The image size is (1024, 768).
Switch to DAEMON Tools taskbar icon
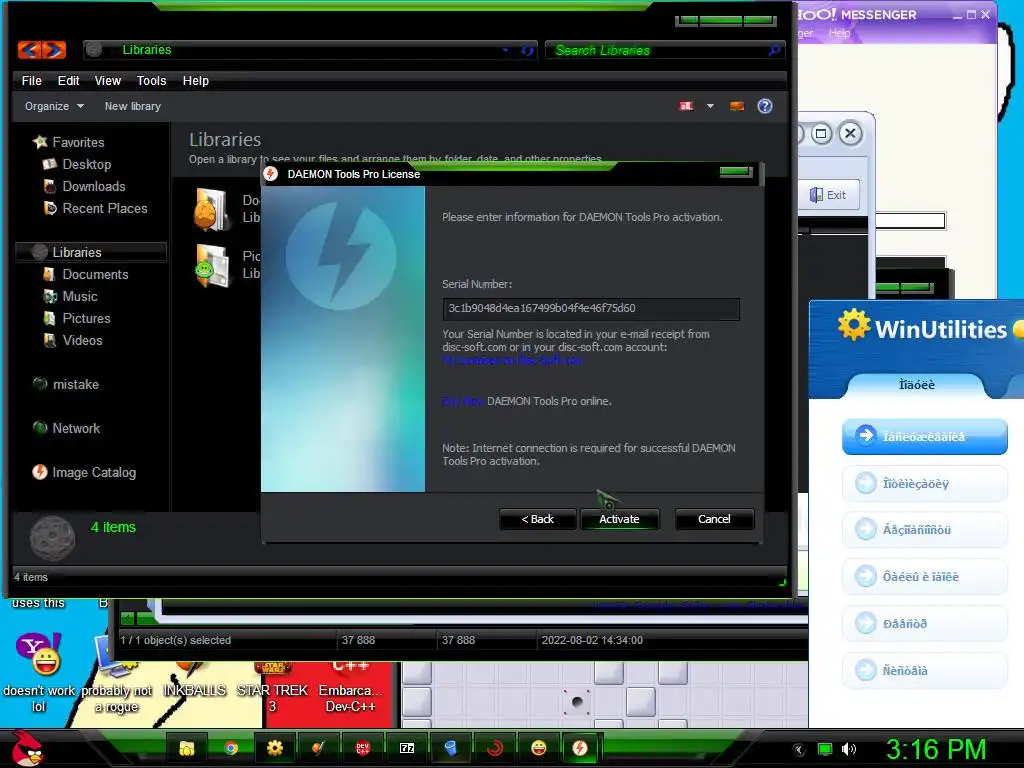click(580, 748)
